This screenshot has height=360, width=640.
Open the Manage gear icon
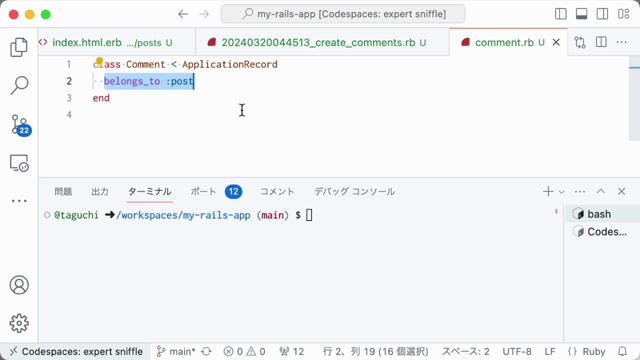(19, 323)
